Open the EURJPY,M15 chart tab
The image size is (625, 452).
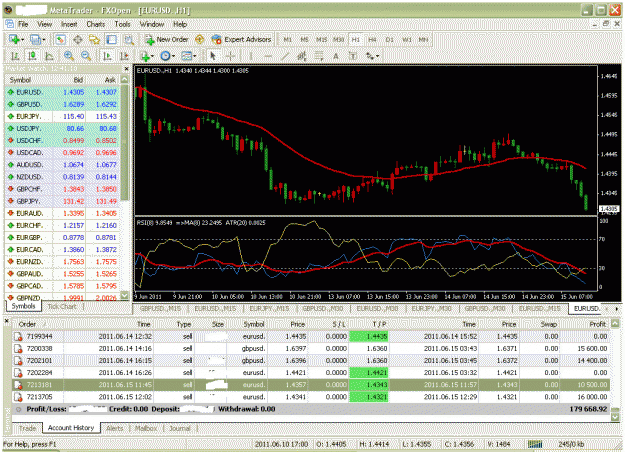click(269, 309)
